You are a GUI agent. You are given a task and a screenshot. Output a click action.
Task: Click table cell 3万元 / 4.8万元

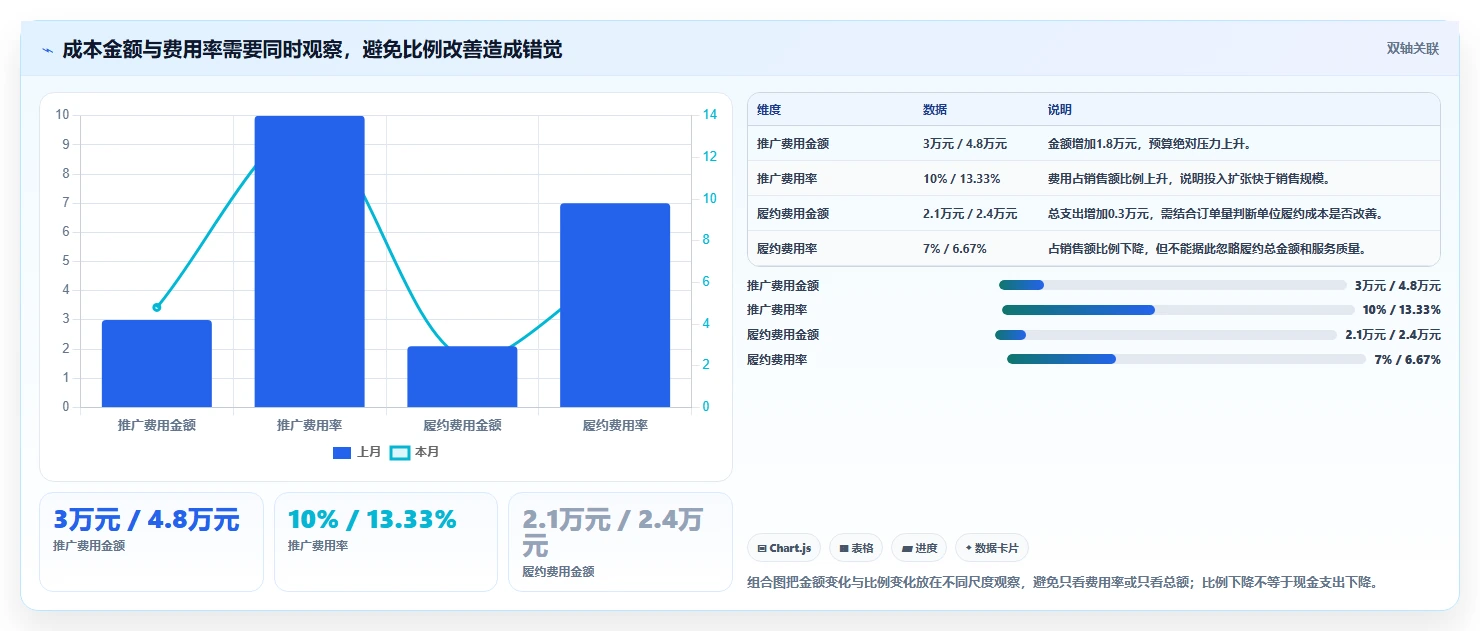pos(965,144)
